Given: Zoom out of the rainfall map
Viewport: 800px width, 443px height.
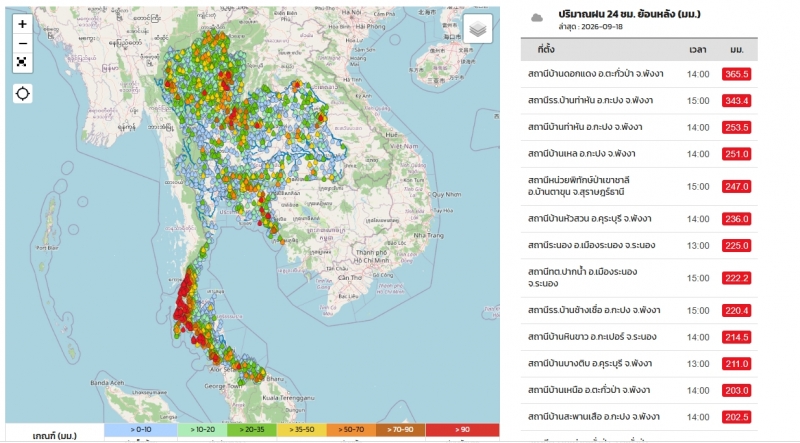Looking at the screenshot, I should (22, 43).
